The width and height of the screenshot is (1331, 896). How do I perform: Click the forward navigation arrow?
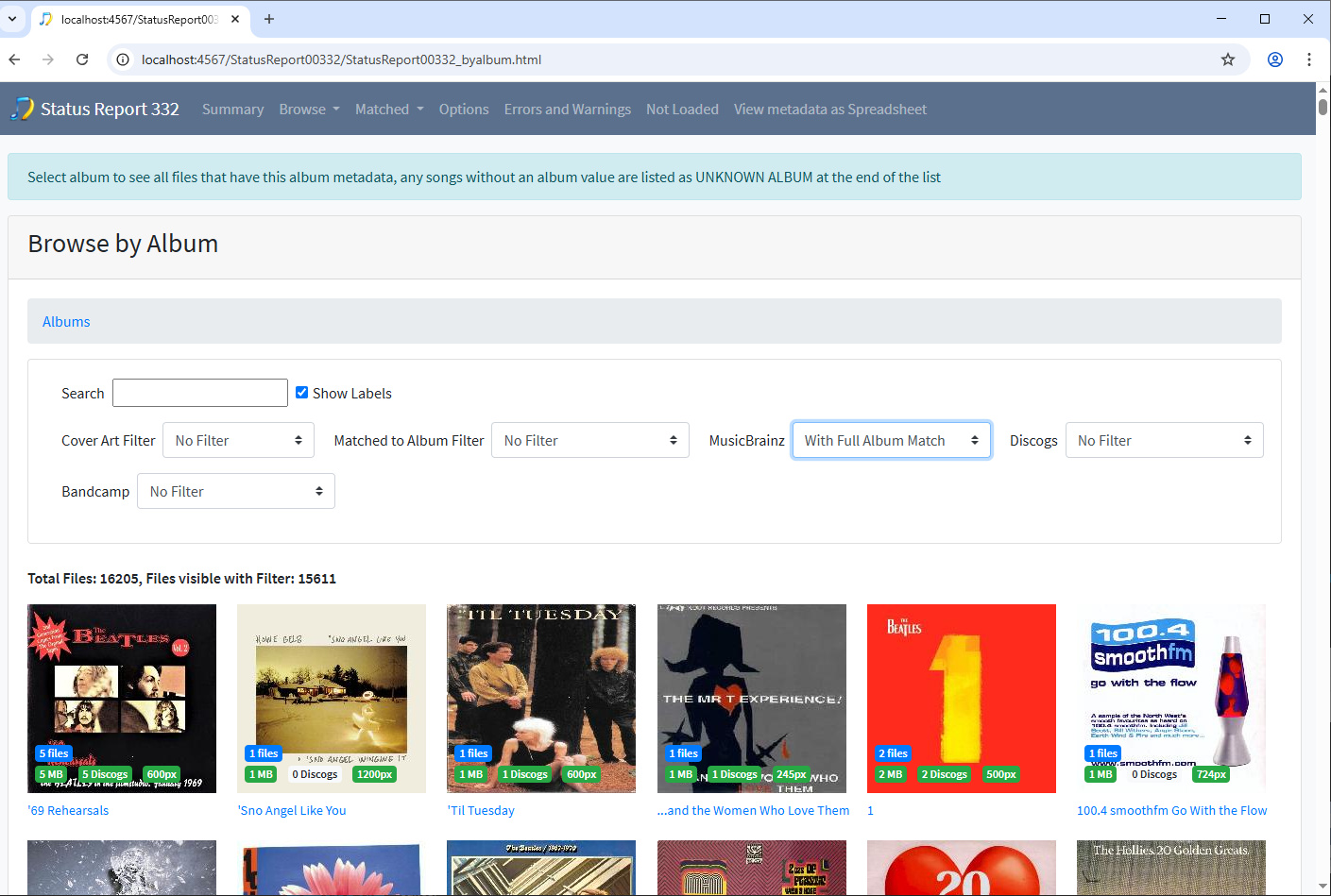click(48, 59)
